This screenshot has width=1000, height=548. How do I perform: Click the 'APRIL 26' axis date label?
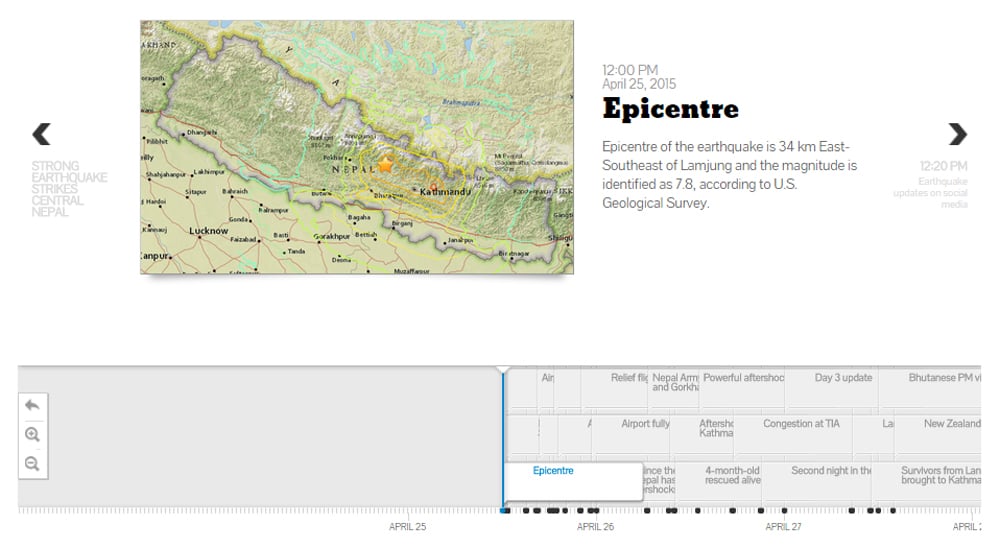point(595,527)
